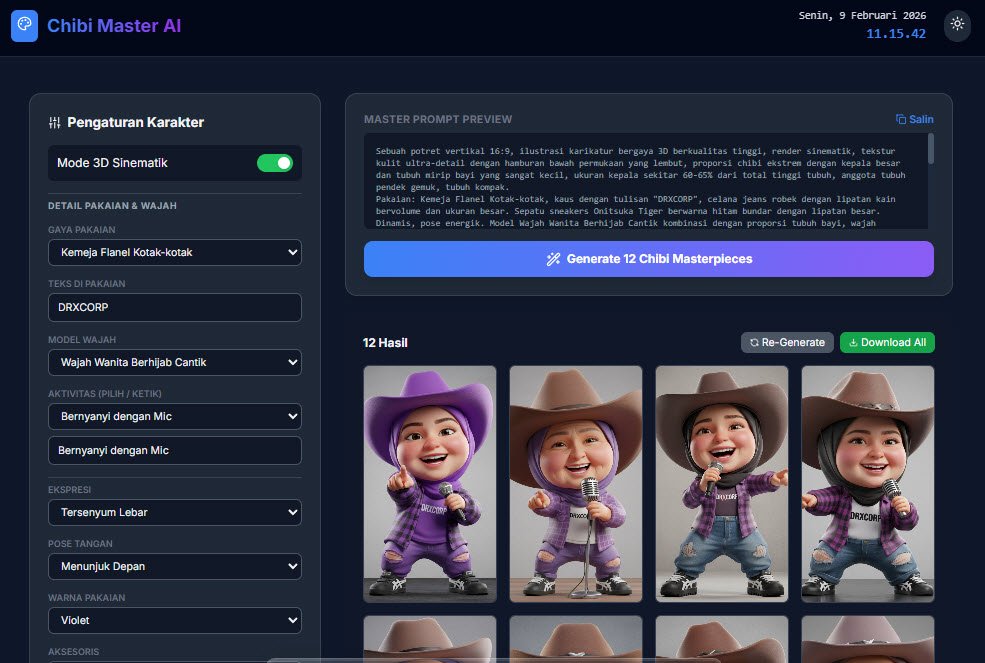This screenshot has width=985, height=663.
Task: Open the Warna Pakaian Violet dropdown
Action: [x=175, y=621]
